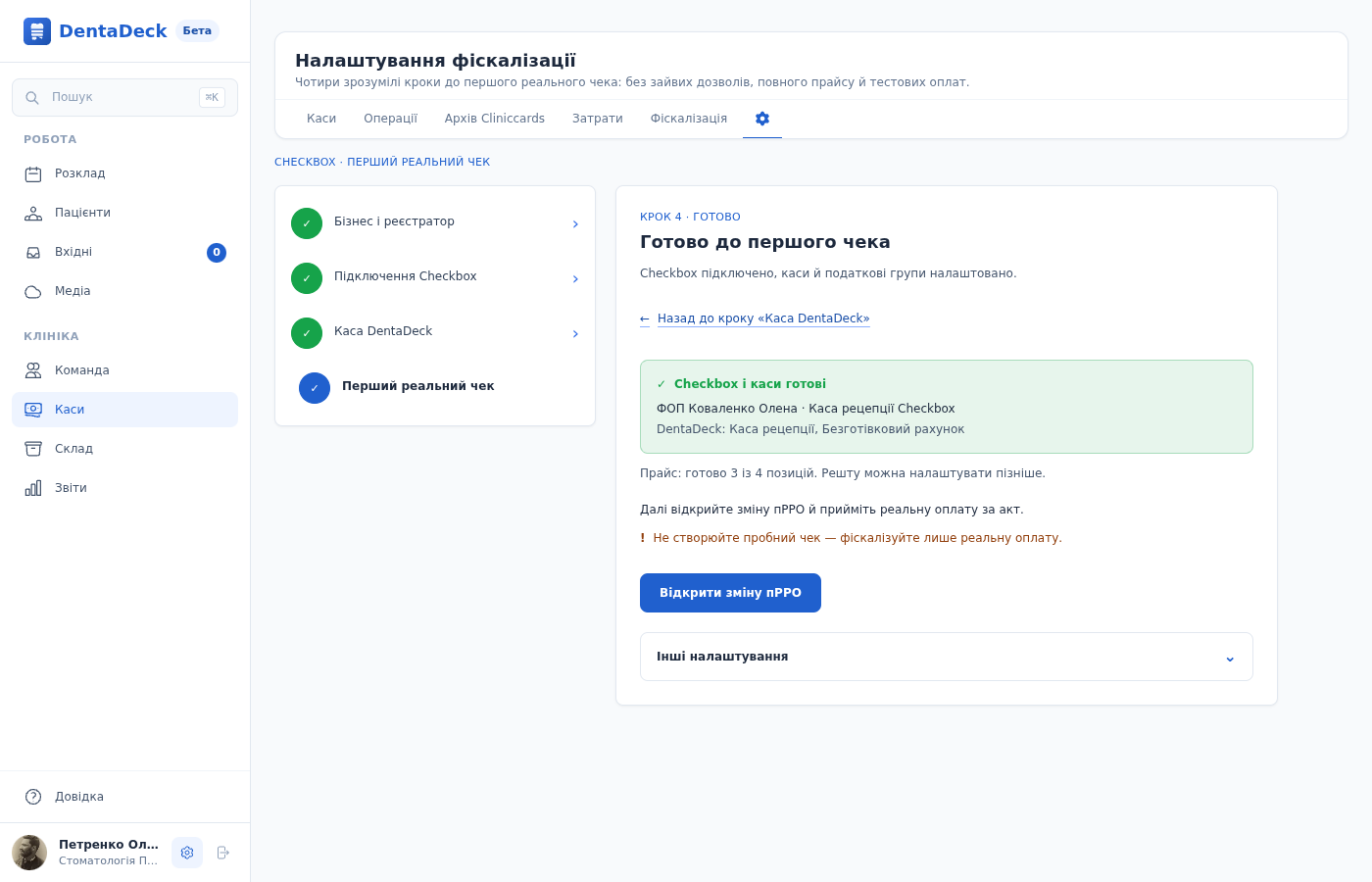Click Звіти in sidebar menu
The height and width of the screenshot is (882, 1372).
pos(124,488)
